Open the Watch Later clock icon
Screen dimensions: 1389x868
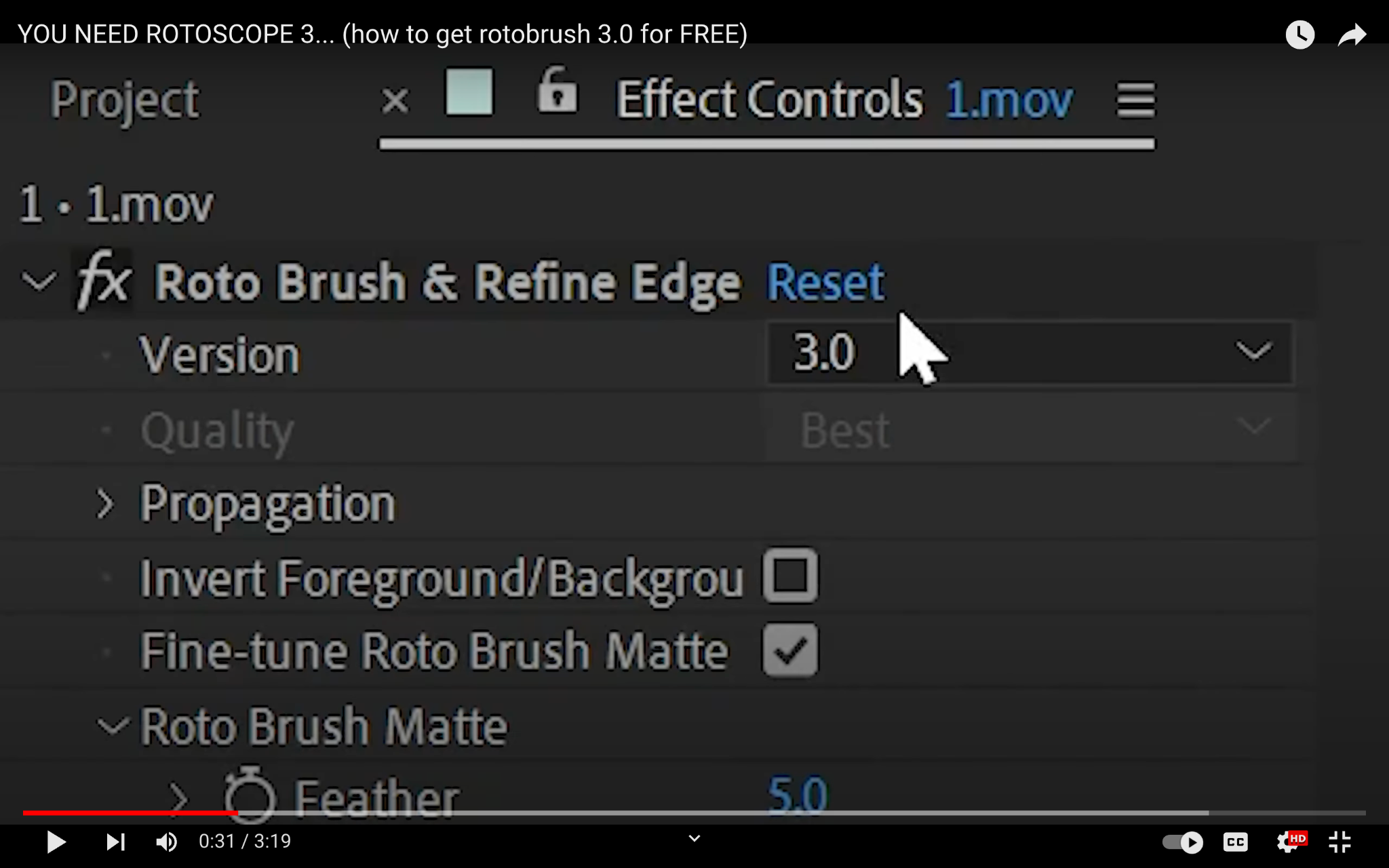(x=1299, y=35)
